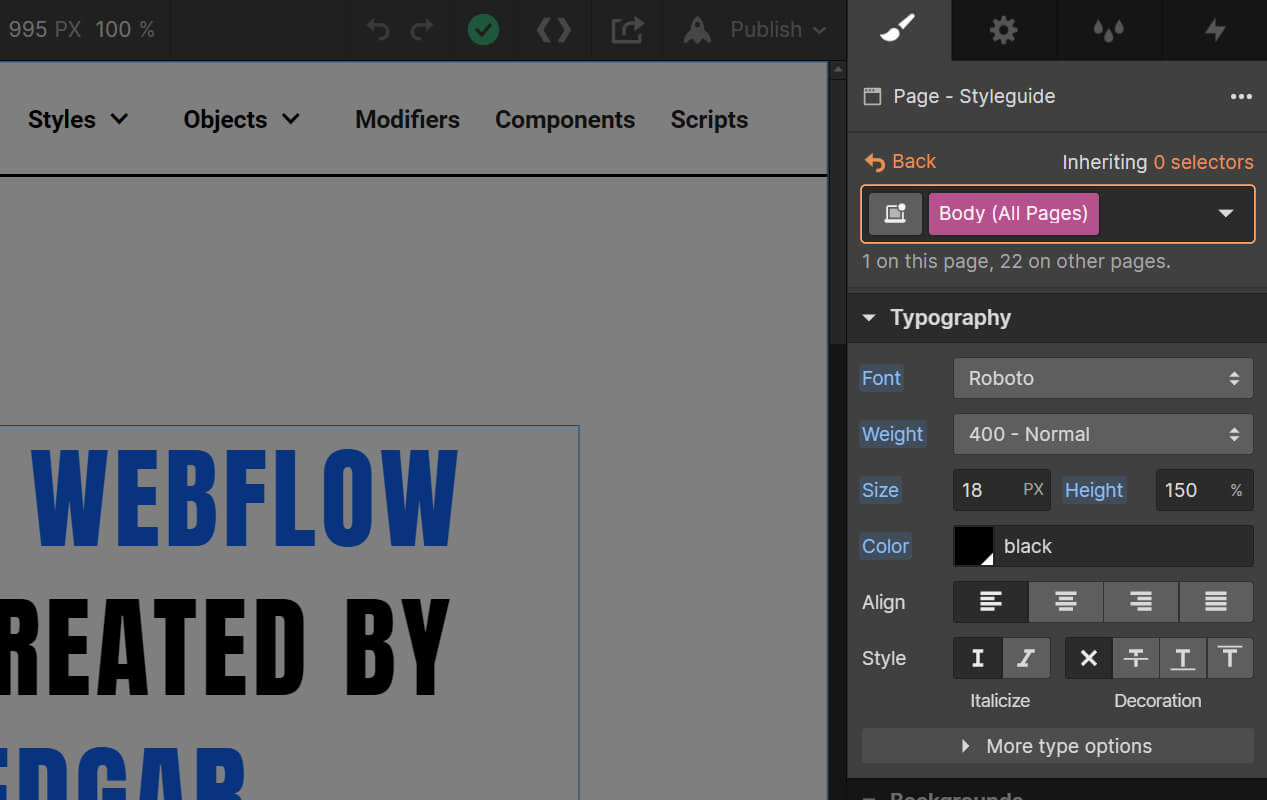Select the regular non-italic style button
1267x800 pixels.
point(978,658)
